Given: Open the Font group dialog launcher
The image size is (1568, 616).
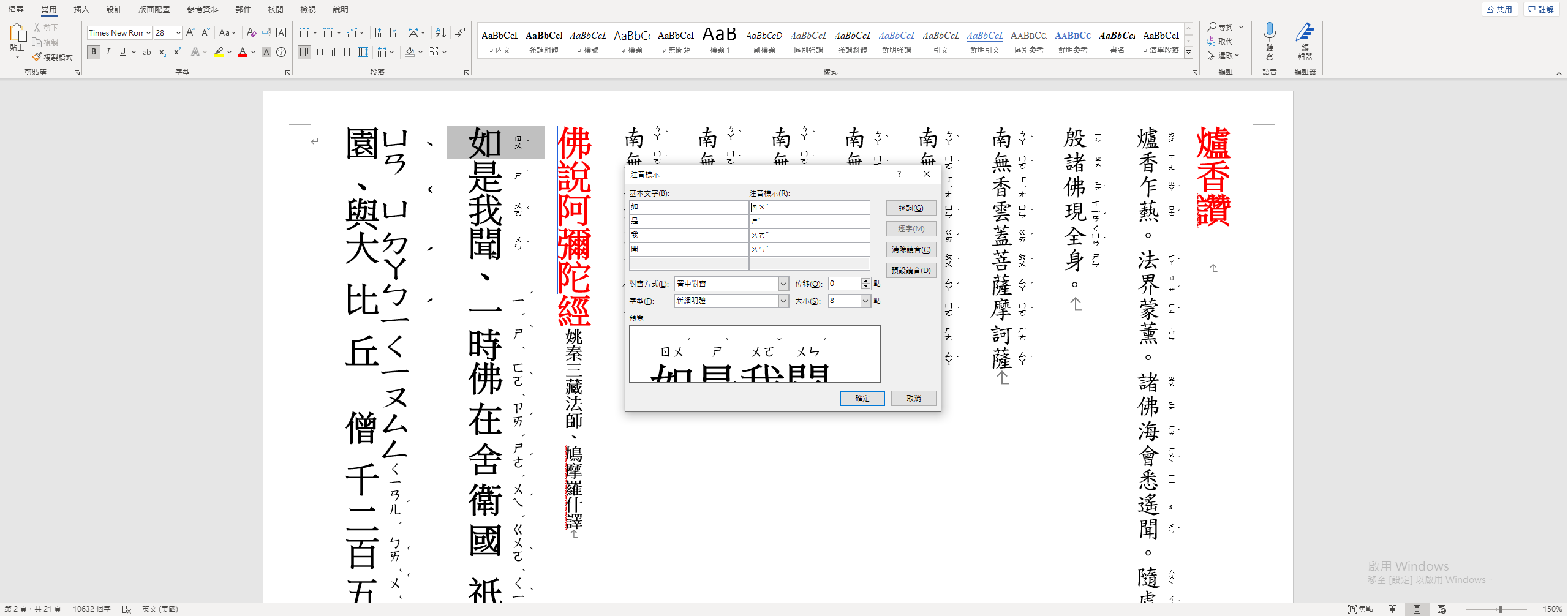Looking at the screenshot, I should (288, 73).
